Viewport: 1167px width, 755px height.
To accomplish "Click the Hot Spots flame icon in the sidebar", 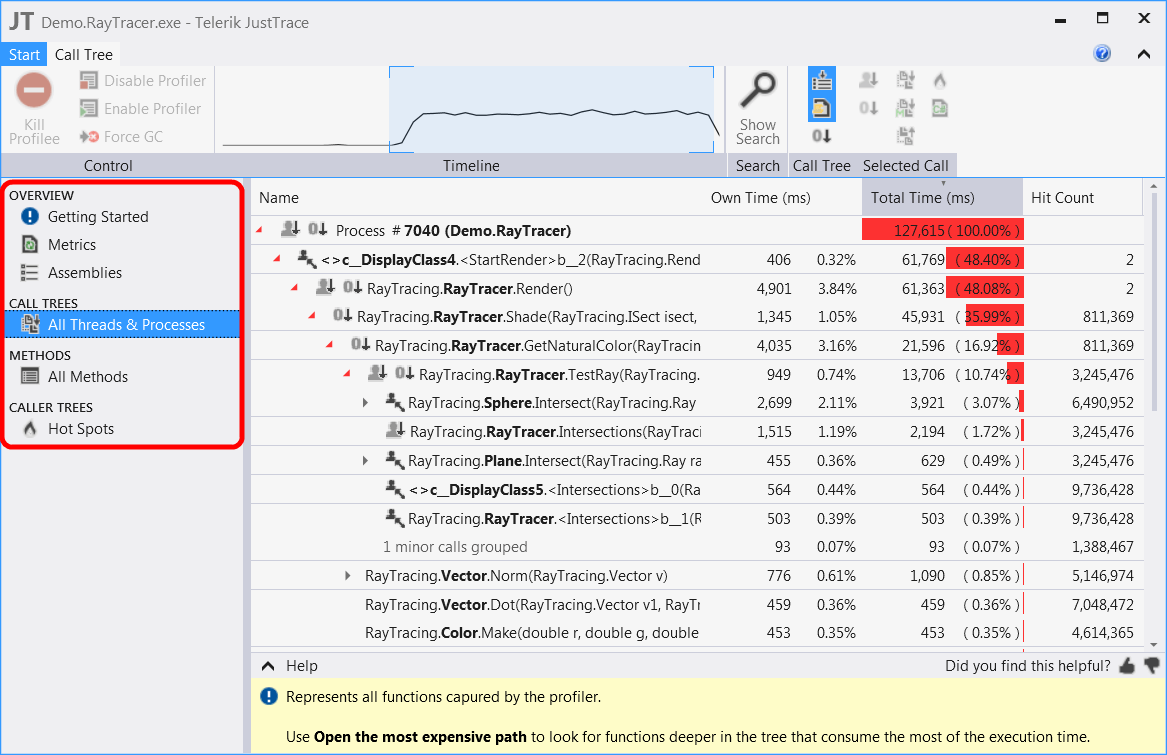I will tap(30, 428).
